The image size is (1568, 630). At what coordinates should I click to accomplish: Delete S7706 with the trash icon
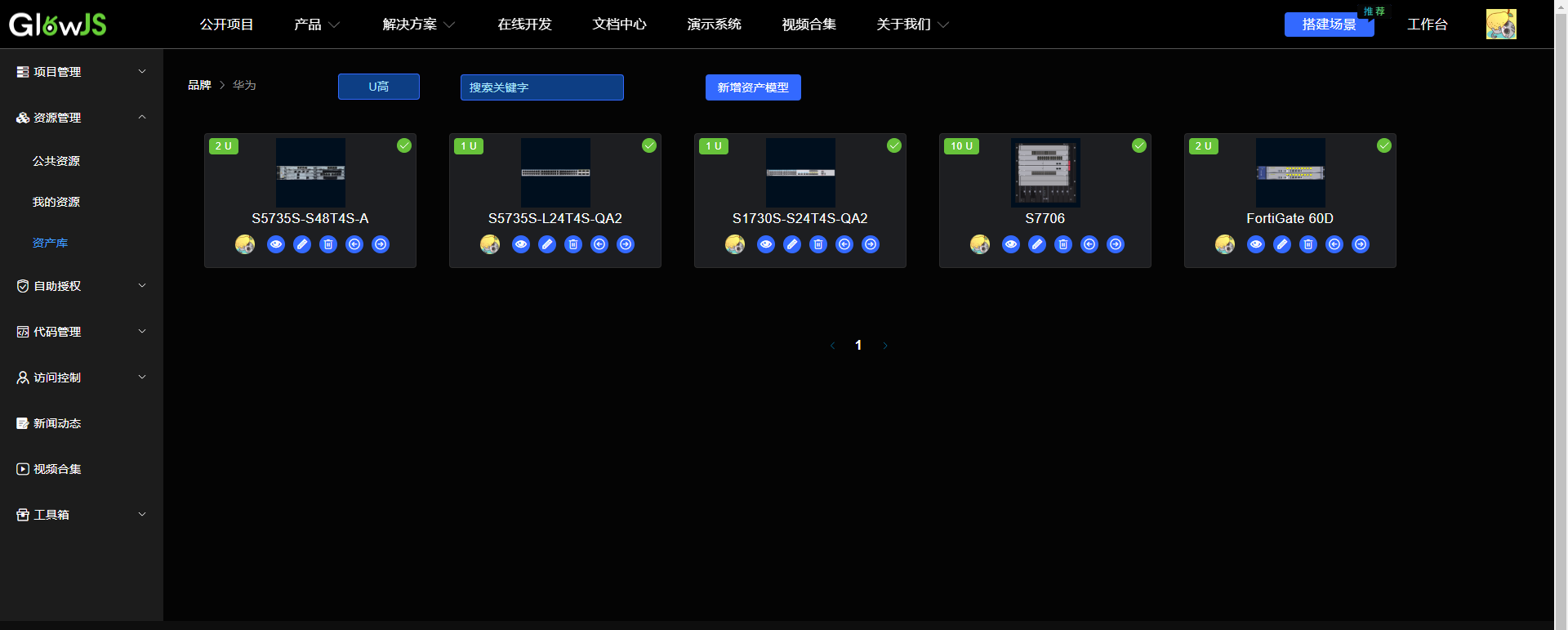click(x=1063, y=244)
